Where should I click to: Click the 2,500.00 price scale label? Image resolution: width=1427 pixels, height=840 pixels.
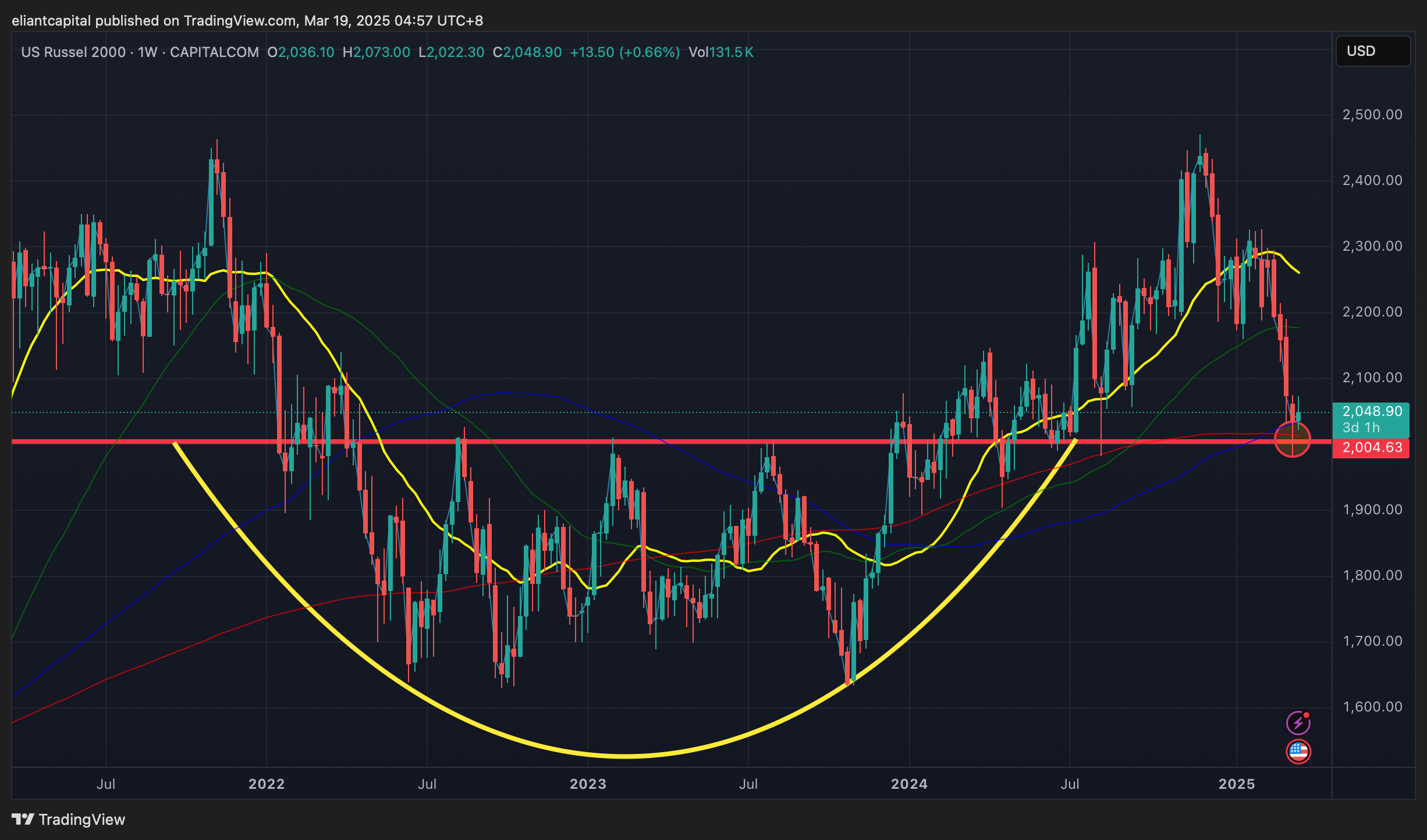pyautogui.click(x=1372, y=115)
